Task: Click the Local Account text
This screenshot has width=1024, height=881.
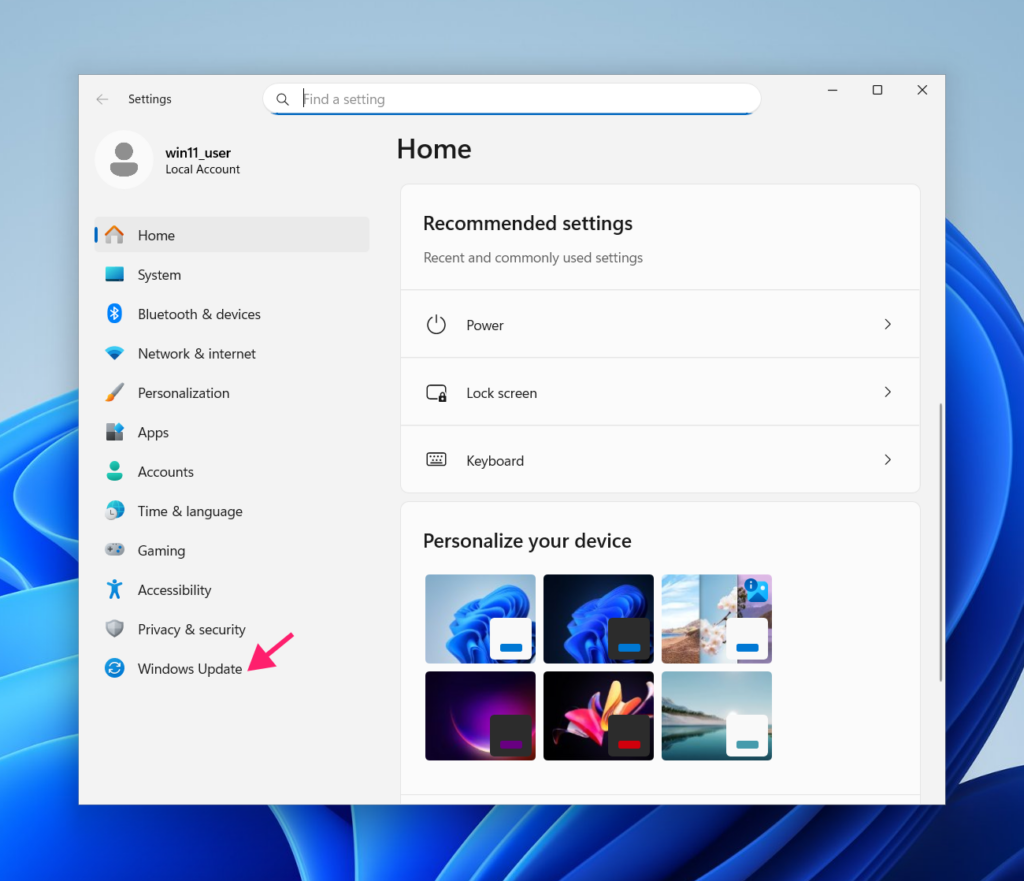Action: pyautogui.click(x=202, y=169)
